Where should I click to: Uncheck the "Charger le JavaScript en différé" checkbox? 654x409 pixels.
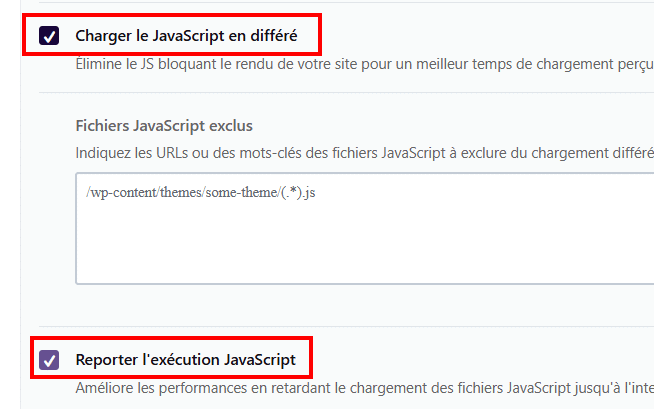tap(49, 36)
